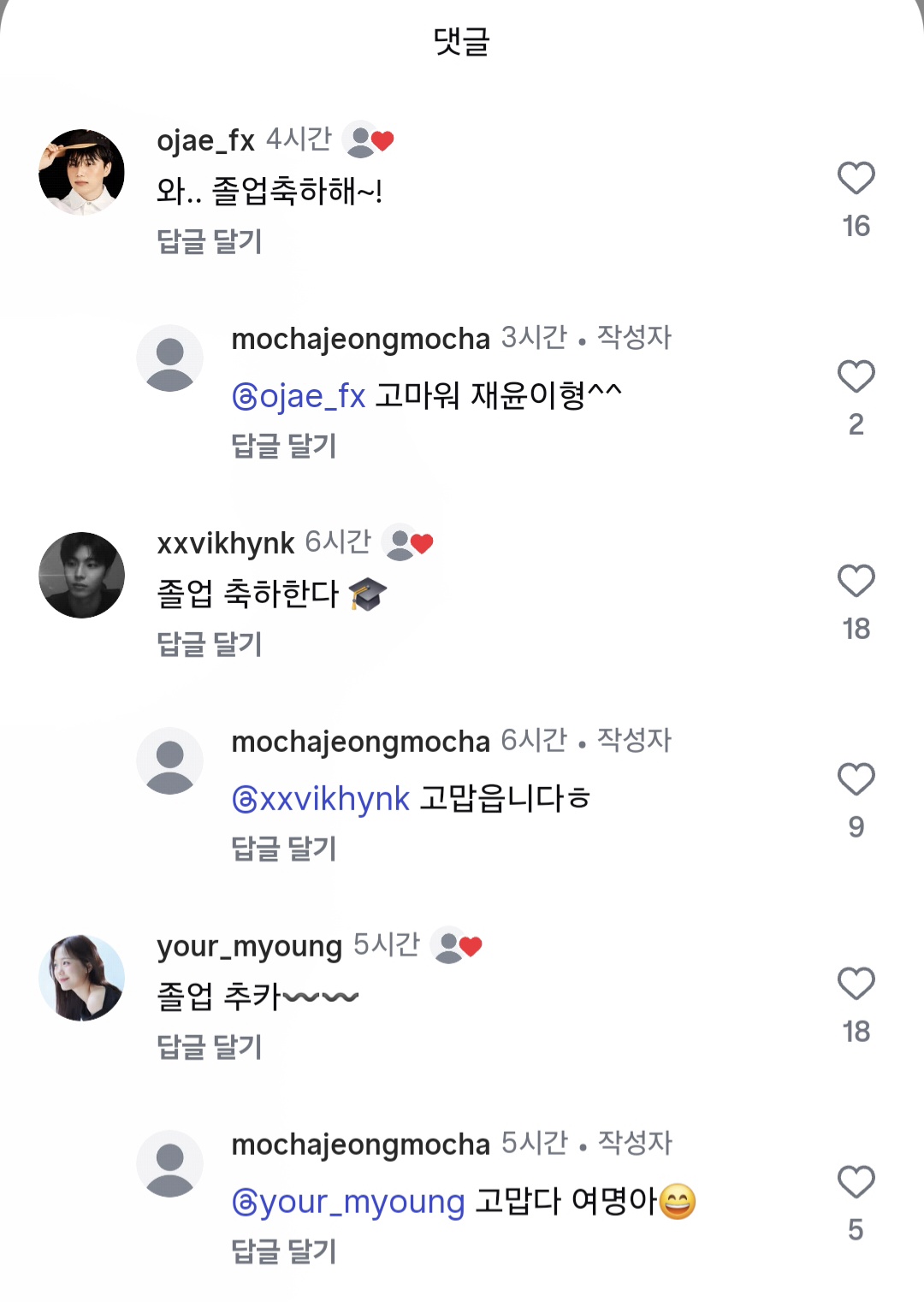Like ojae_fx's graduation comment

pos(856,178)
